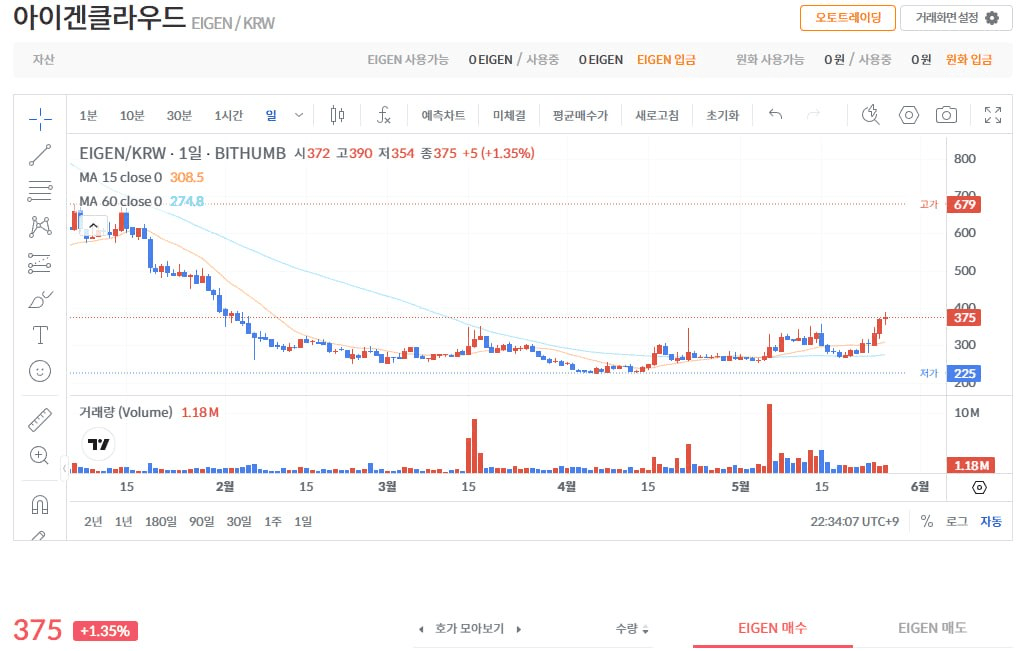
Task: Take a chart snapshot with camera icon
Action: point(946,115)
